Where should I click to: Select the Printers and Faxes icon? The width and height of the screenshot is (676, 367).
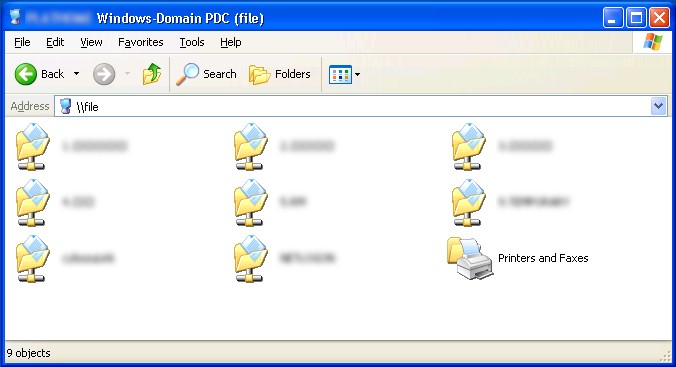click(518, 258)
